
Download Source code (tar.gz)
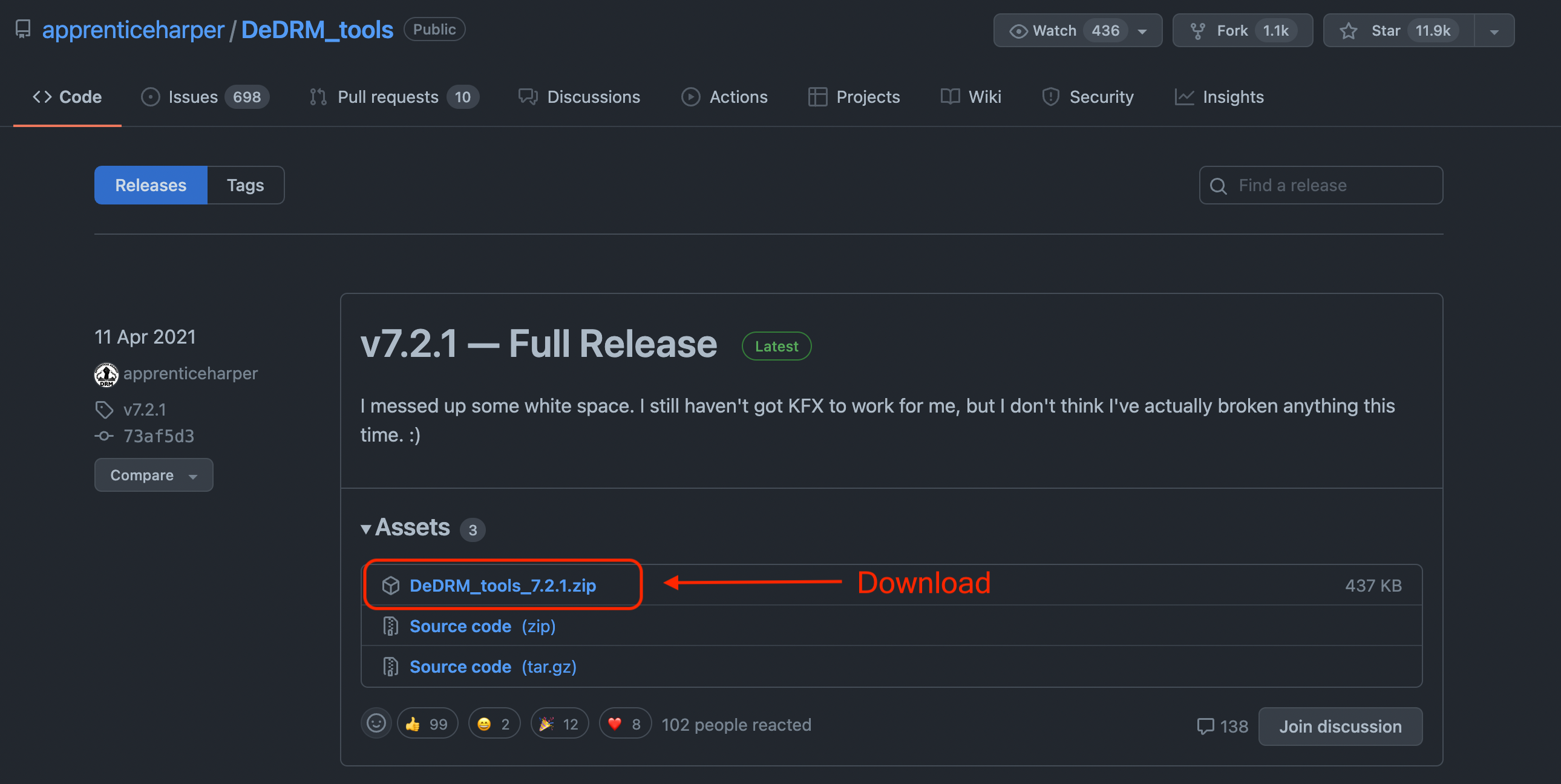[x=493, y=667]
